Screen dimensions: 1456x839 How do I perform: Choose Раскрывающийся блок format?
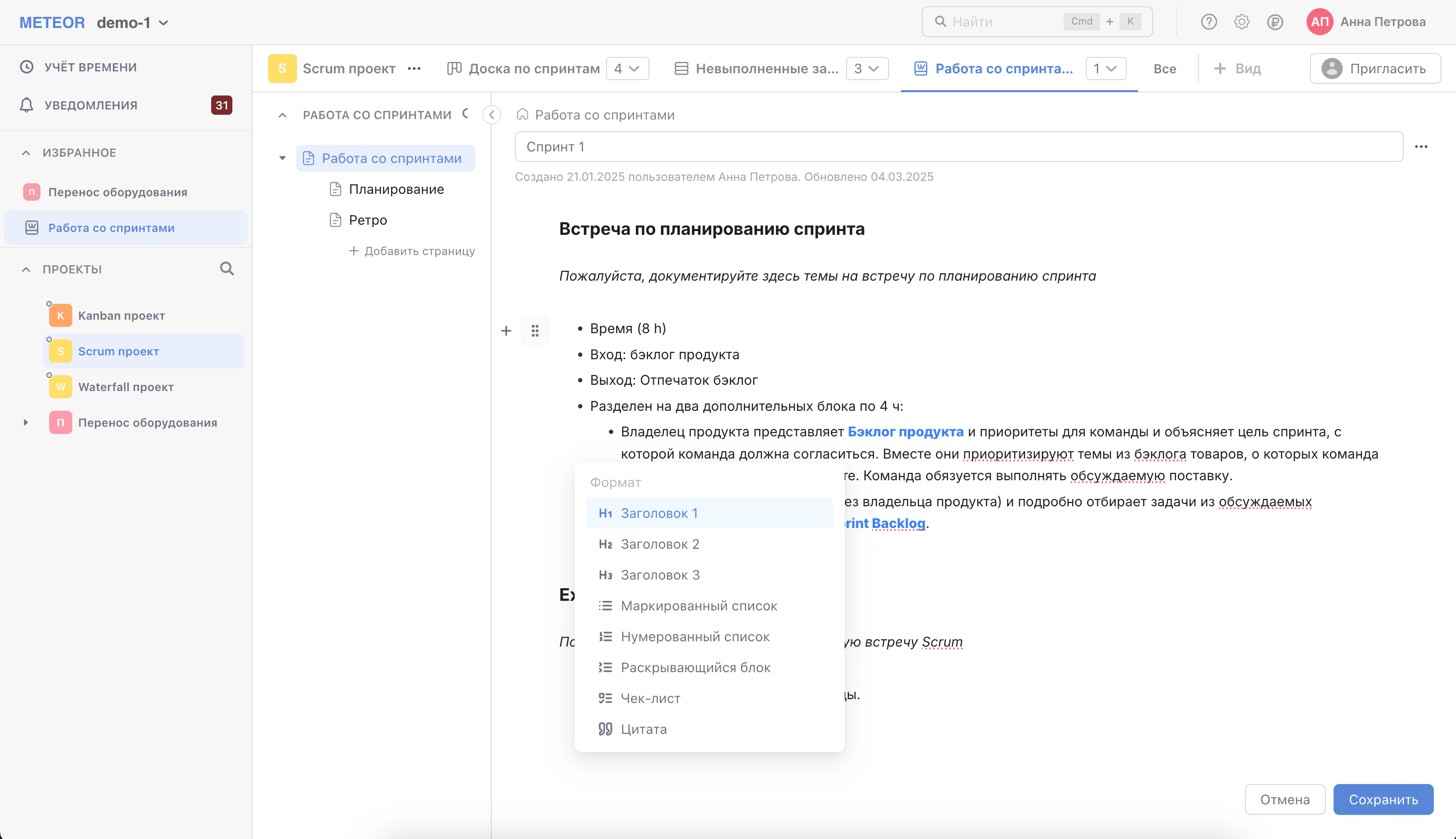(709, 667)
